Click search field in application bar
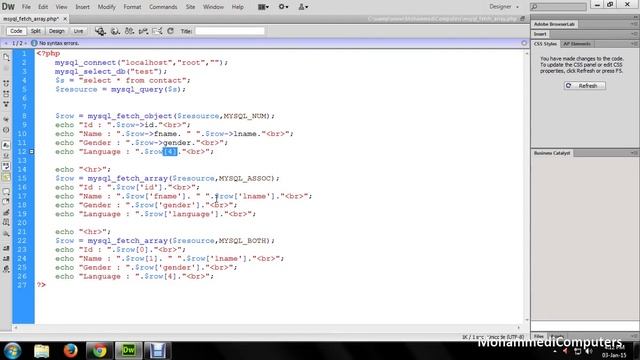 click(x=558, y=7)
